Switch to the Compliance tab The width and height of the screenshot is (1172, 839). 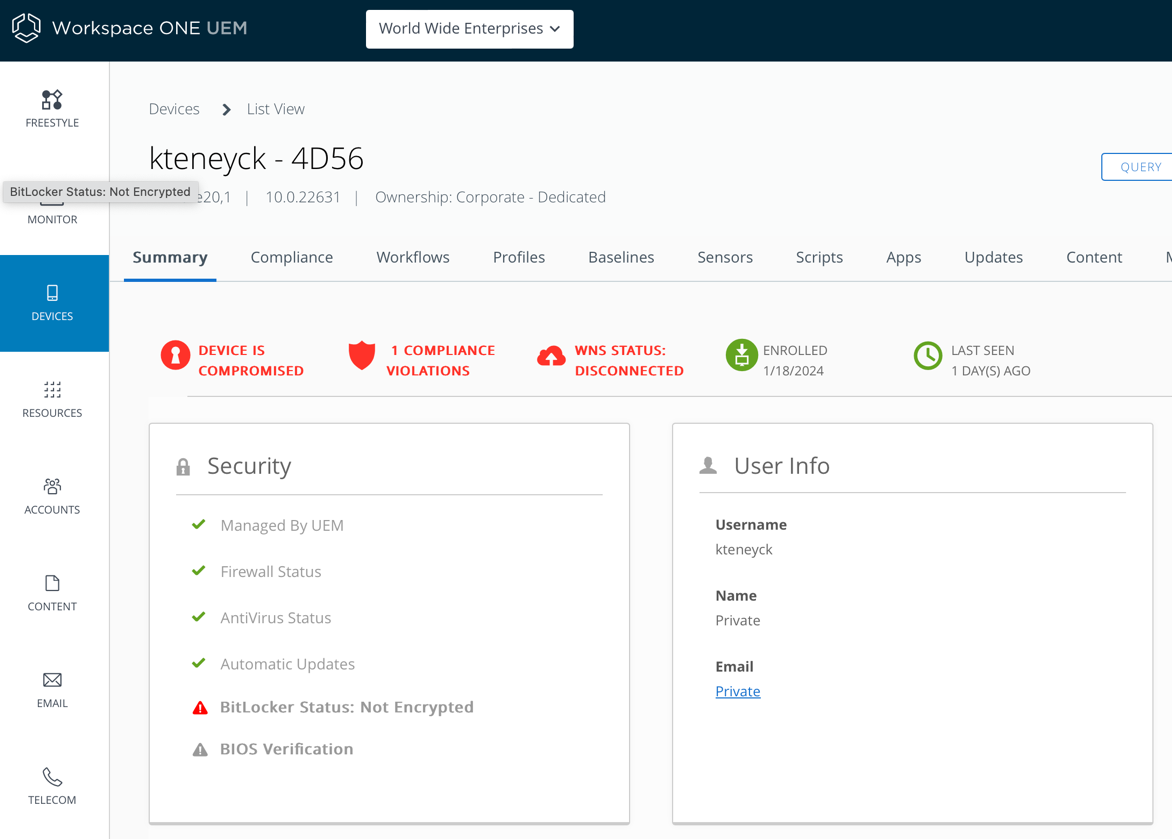pos(292,257)
